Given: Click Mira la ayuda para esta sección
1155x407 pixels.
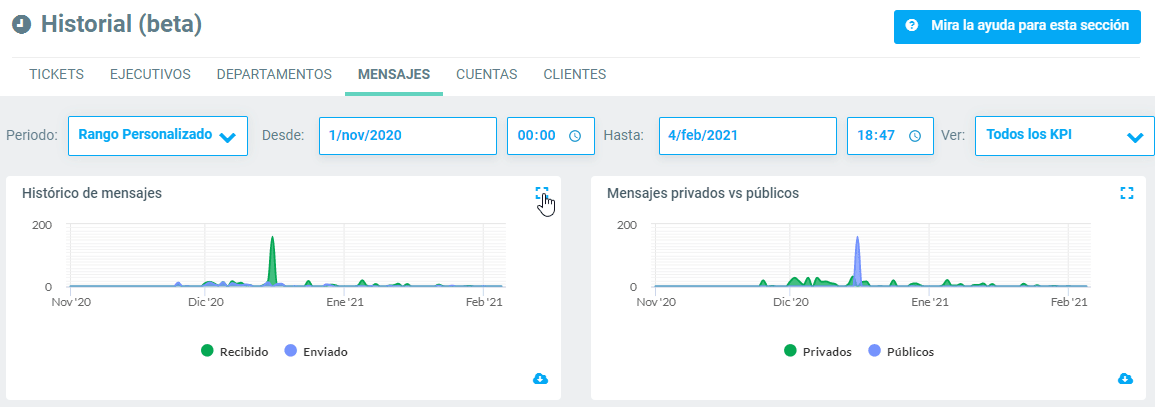Looking at the screenshot, I should click(x=1017, y=26).
